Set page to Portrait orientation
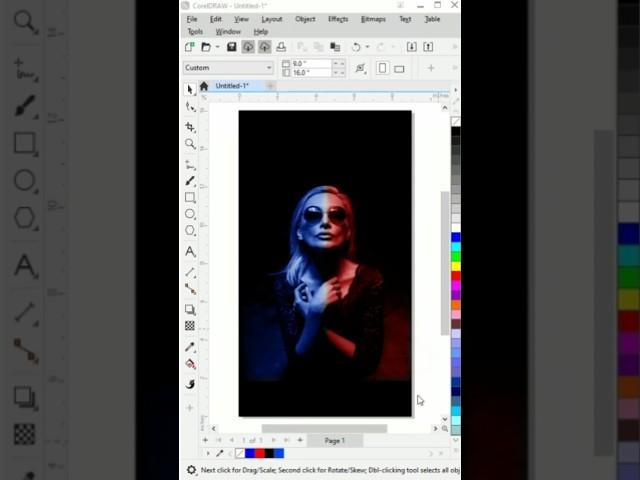640x480 pixels. click(x=382, y=68)
